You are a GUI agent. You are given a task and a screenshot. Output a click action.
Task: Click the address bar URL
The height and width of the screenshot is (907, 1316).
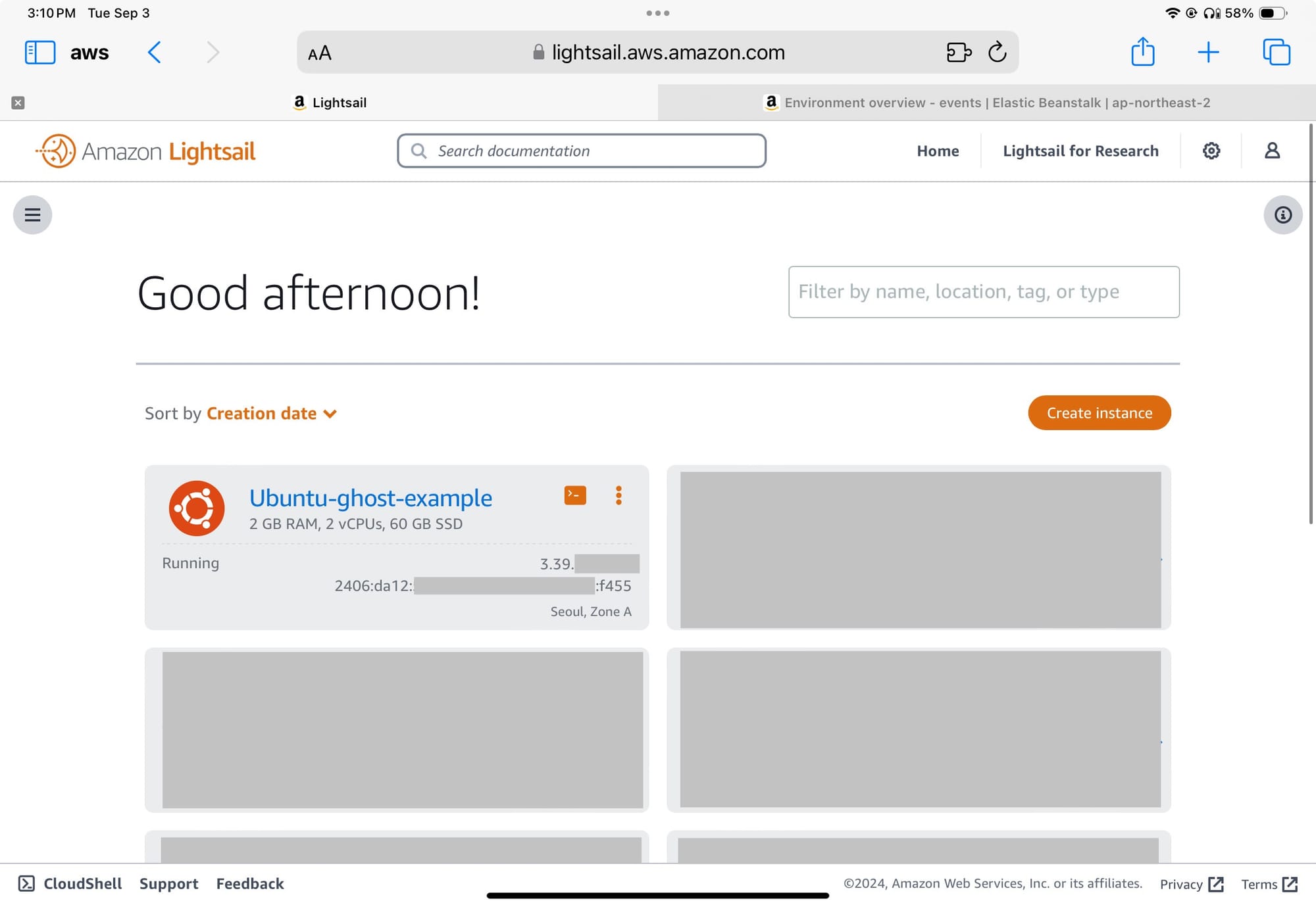[668, 52]
